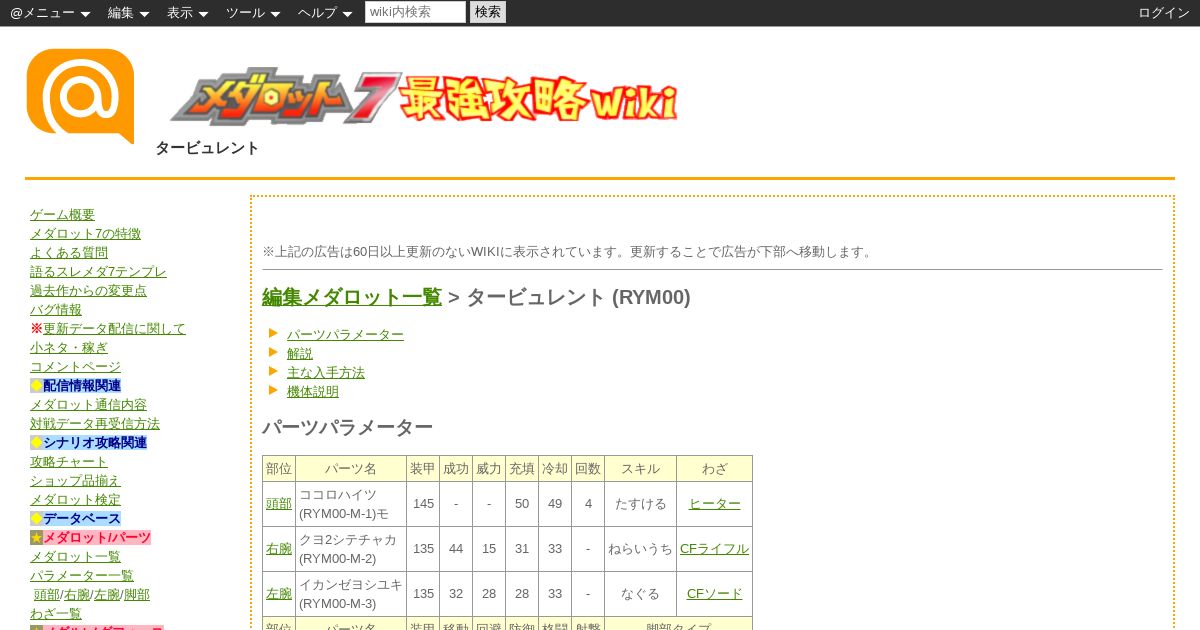Open バグ情報 sidebar link
The width and height of the screenshot is (1200, 630).
(56, 310)
